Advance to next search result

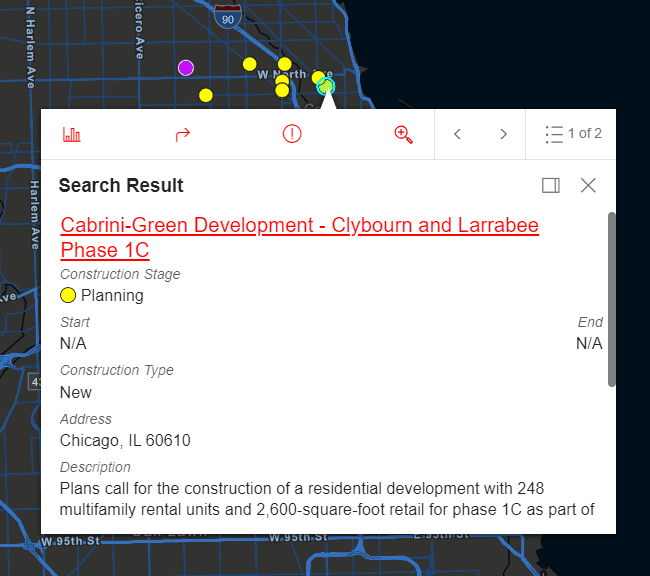pyautogui.click(x=503, y=134)
